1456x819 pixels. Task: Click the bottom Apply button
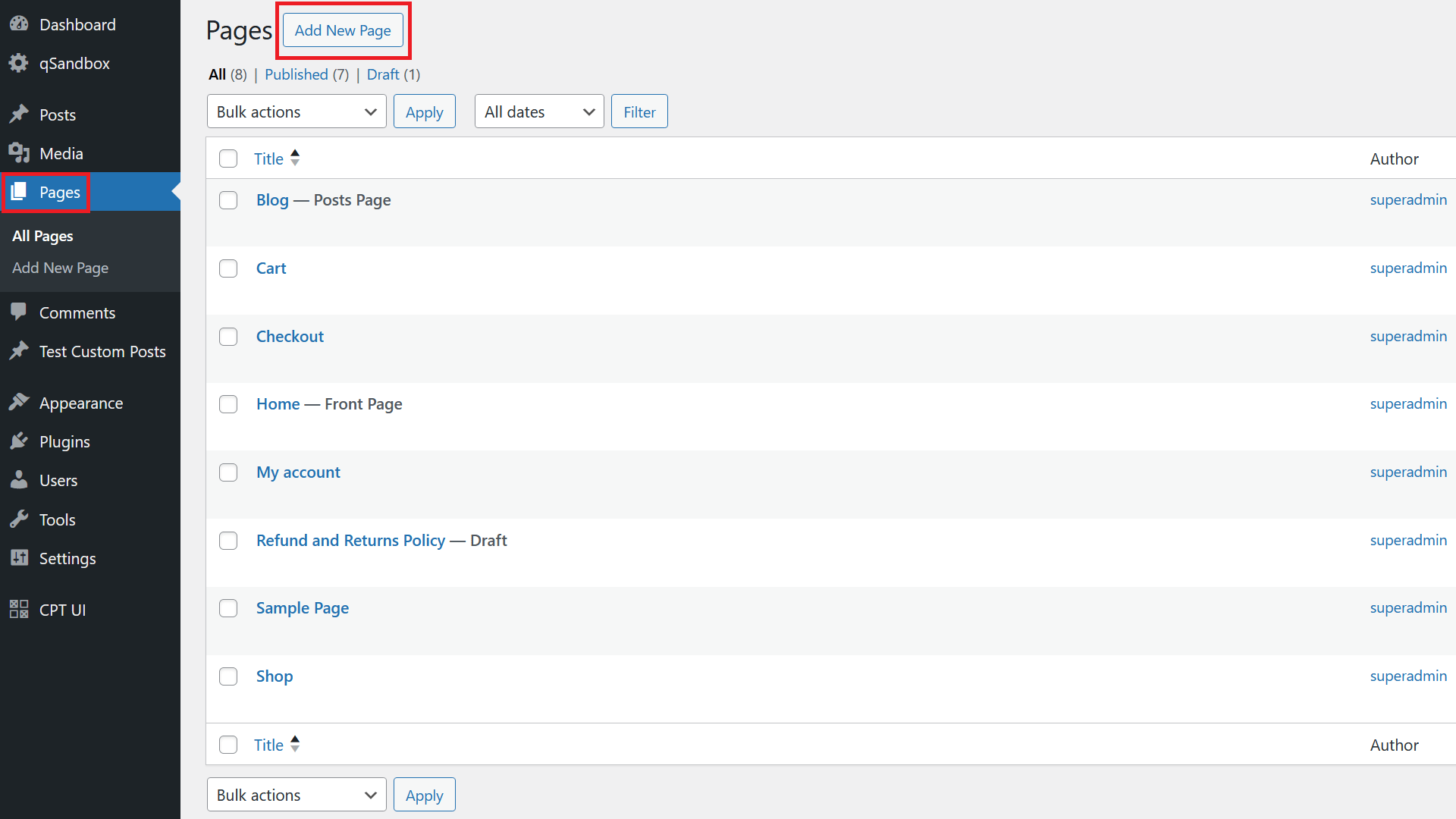tap(425, 795)
